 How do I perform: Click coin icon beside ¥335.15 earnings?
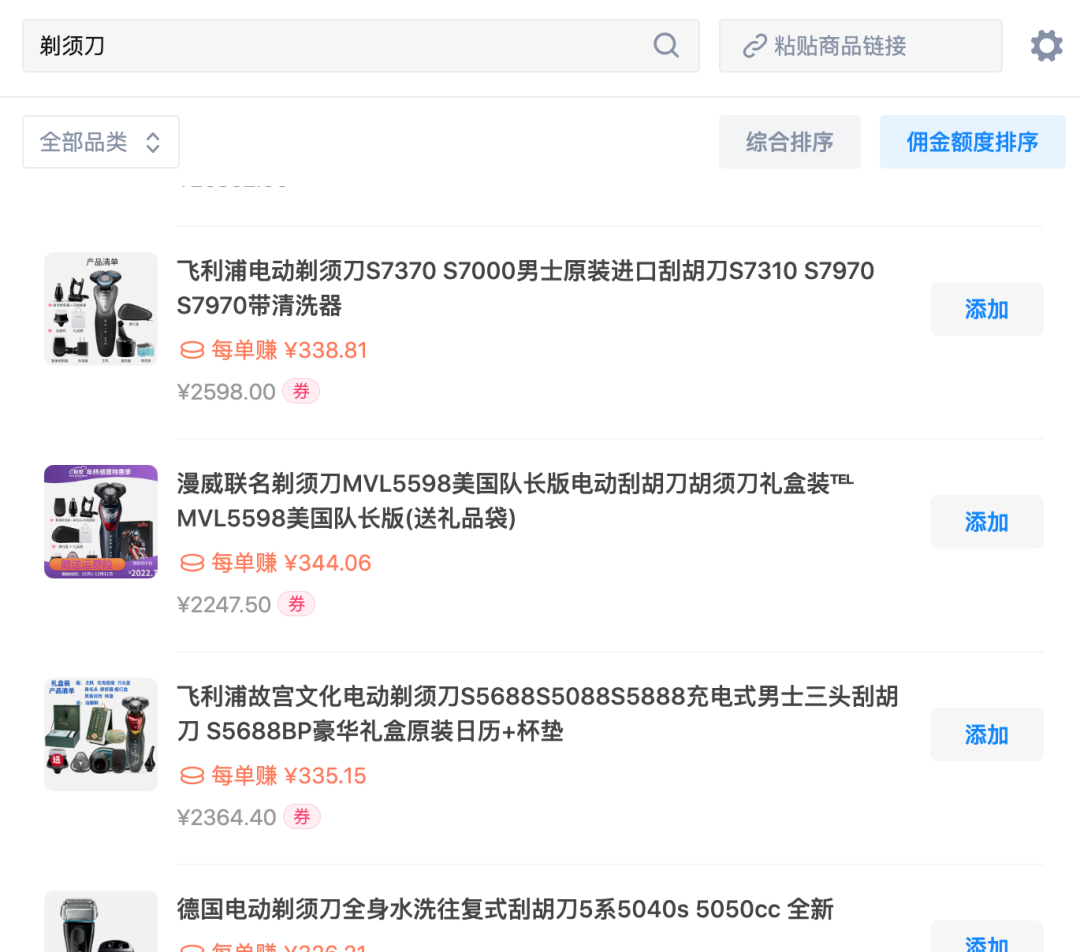(x=192, y=776)
